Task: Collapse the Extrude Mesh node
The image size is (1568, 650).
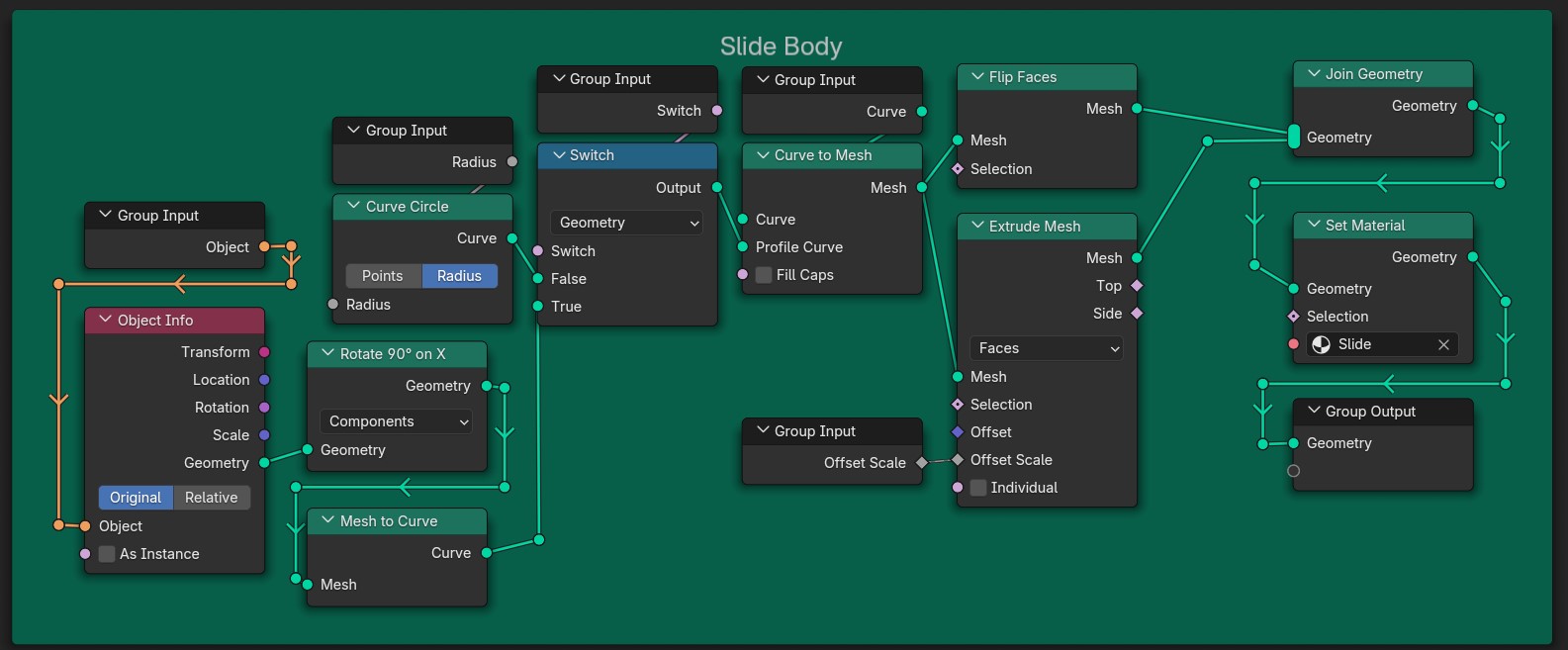Action: 977,226
